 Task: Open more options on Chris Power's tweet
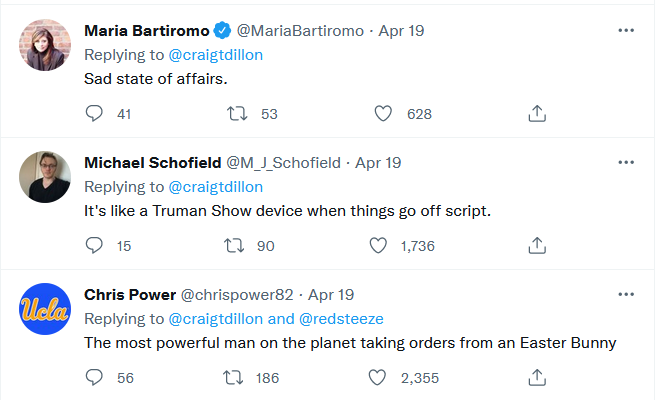626,294
